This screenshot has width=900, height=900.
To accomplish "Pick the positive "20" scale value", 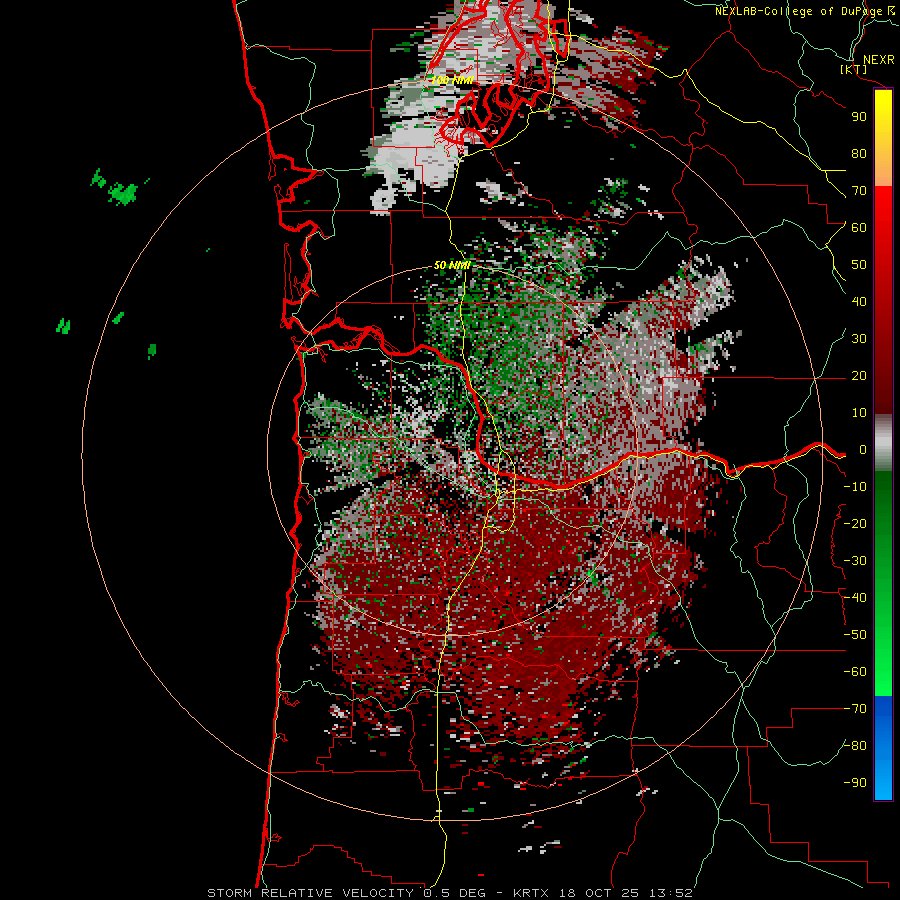I will click(x=859, y=375).
